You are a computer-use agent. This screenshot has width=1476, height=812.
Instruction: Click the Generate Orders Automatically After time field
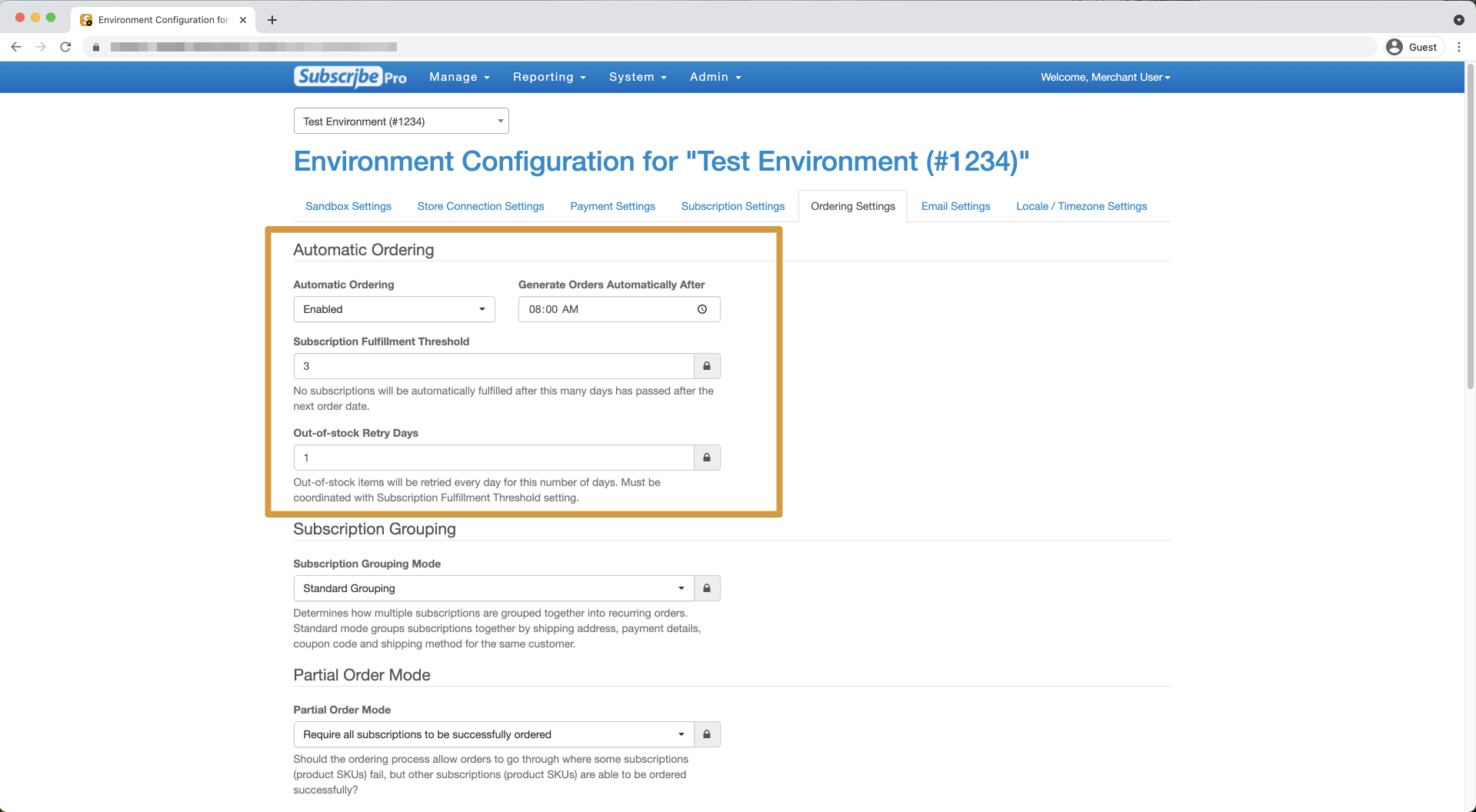point(619,309)
